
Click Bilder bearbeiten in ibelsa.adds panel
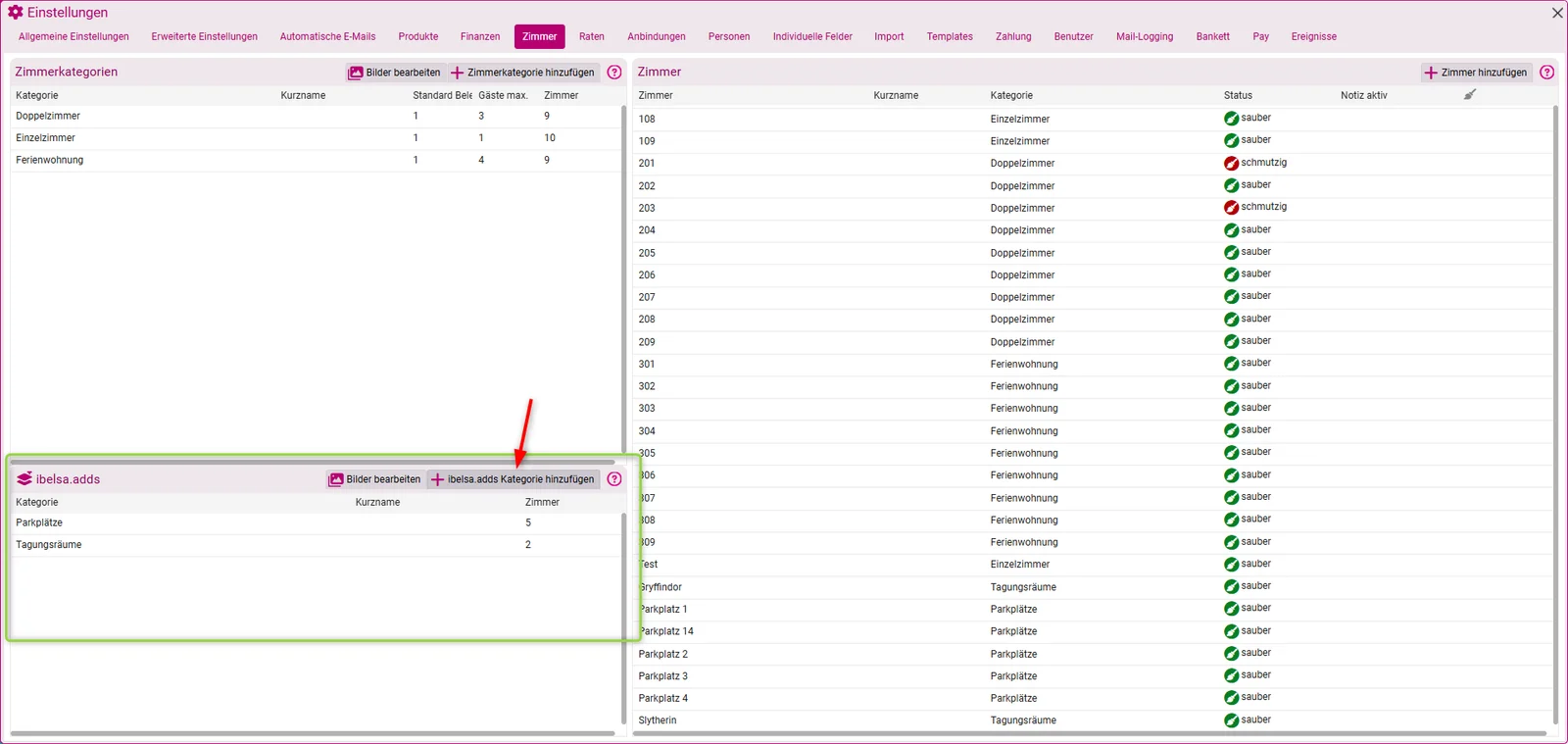[x=375, y=479]
